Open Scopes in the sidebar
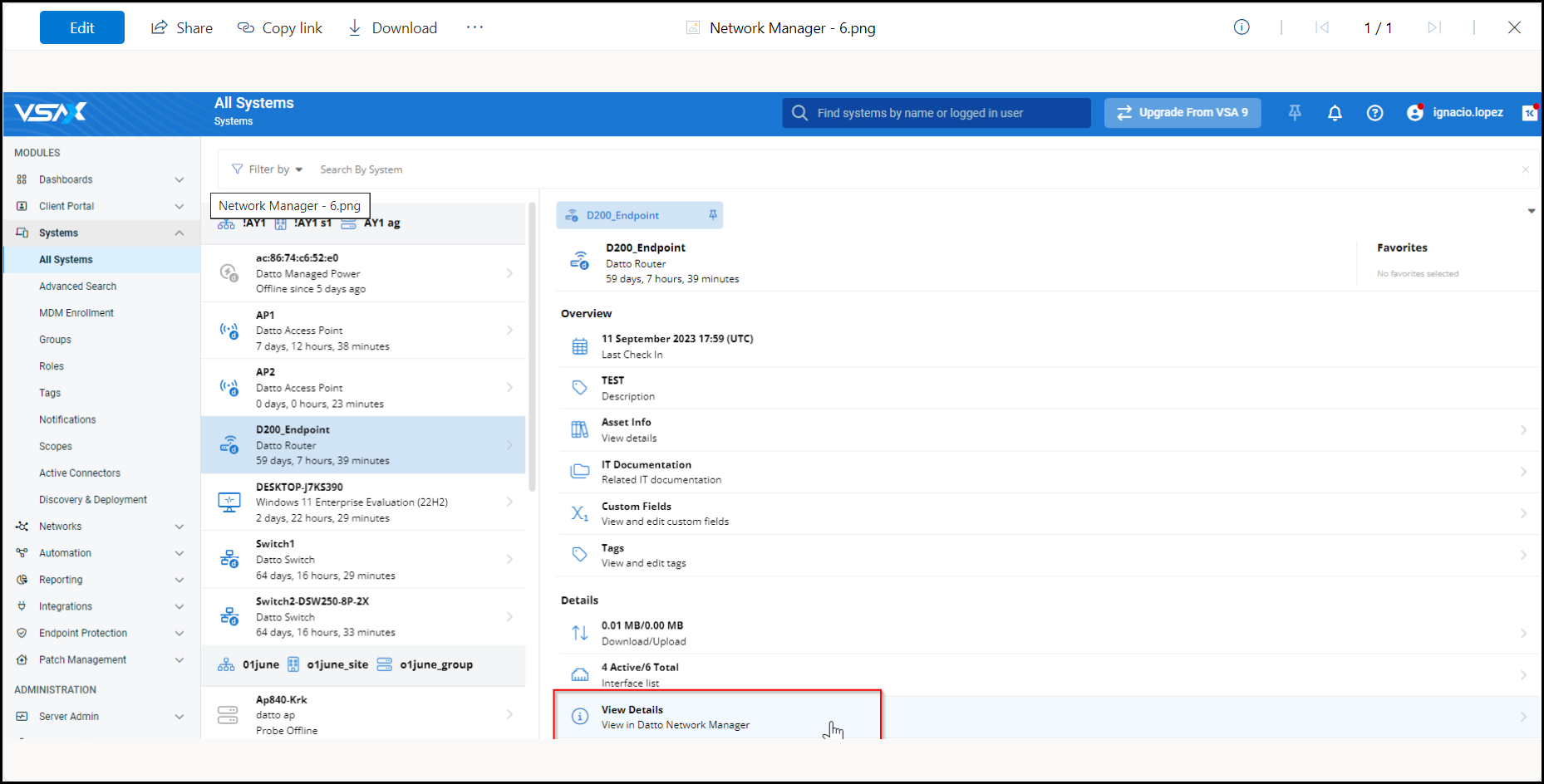This screenshot has height=784, width=1544. click(56, 446)
